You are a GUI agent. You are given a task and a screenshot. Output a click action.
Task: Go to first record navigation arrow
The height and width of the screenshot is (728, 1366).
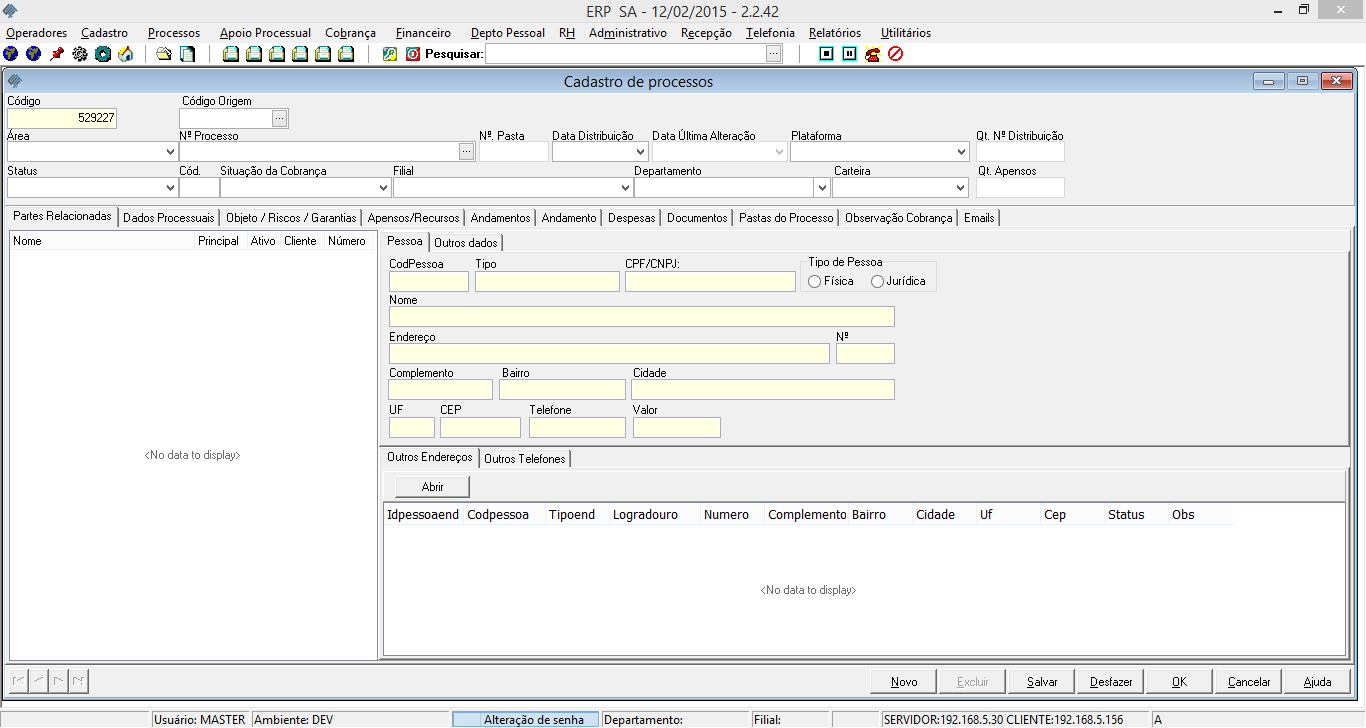point(18,682)
